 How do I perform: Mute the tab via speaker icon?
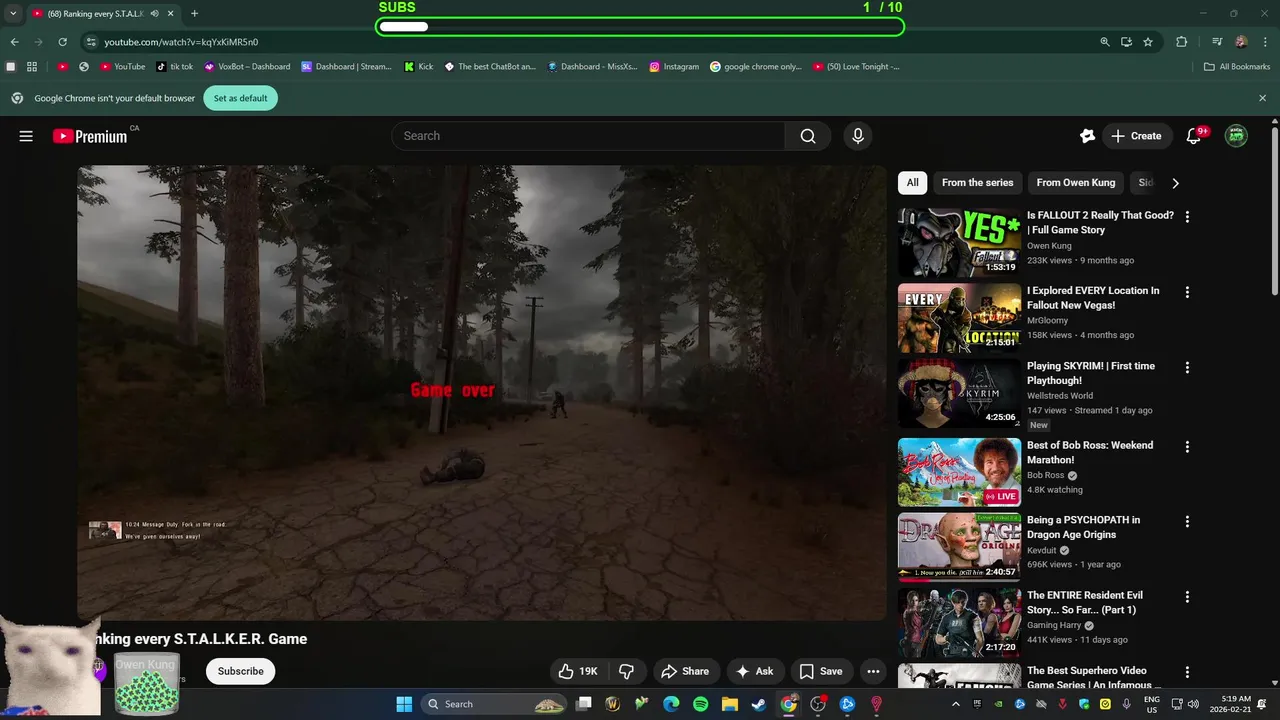[x=154, y=14]
